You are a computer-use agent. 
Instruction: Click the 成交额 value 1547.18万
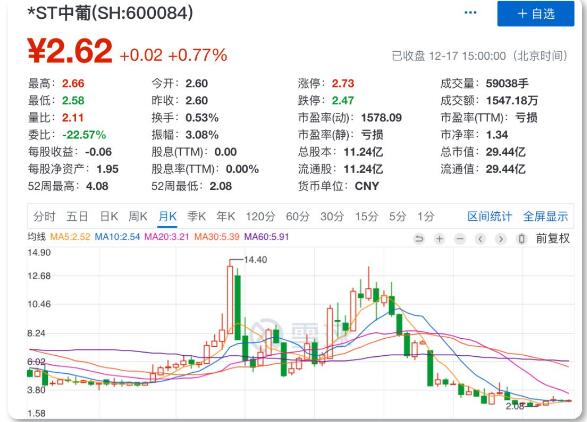tap(512, 100)
